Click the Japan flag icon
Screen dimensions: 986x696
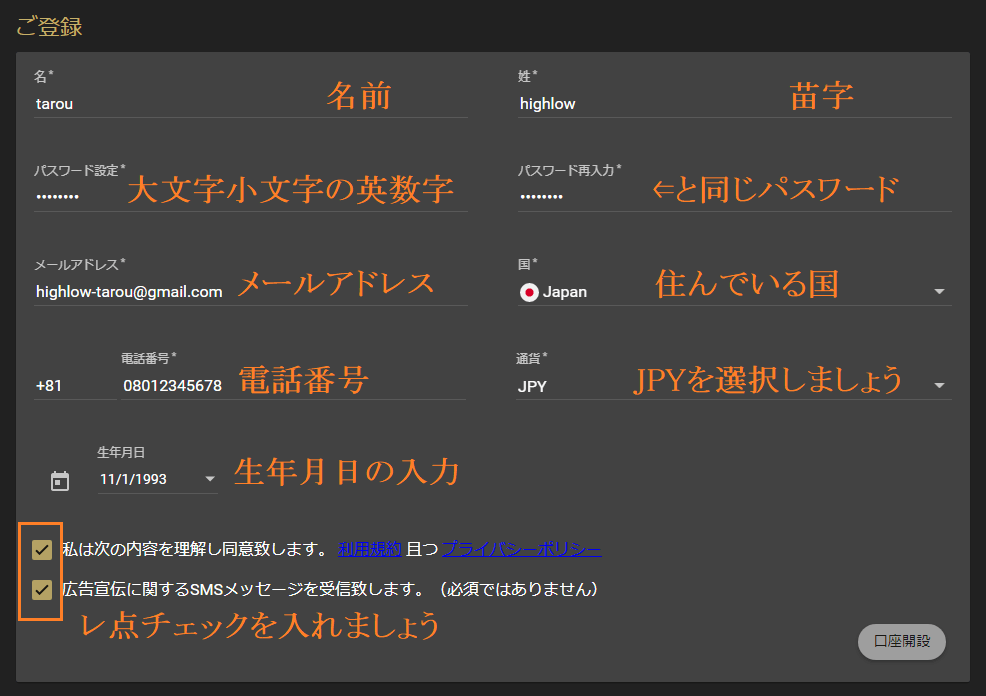[529, 292]
